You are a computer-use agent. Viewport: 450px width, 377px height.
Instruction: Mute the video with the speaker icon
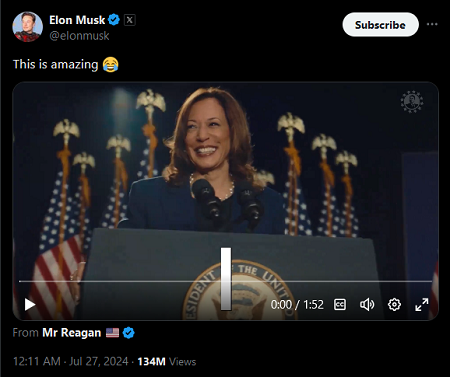367,305
